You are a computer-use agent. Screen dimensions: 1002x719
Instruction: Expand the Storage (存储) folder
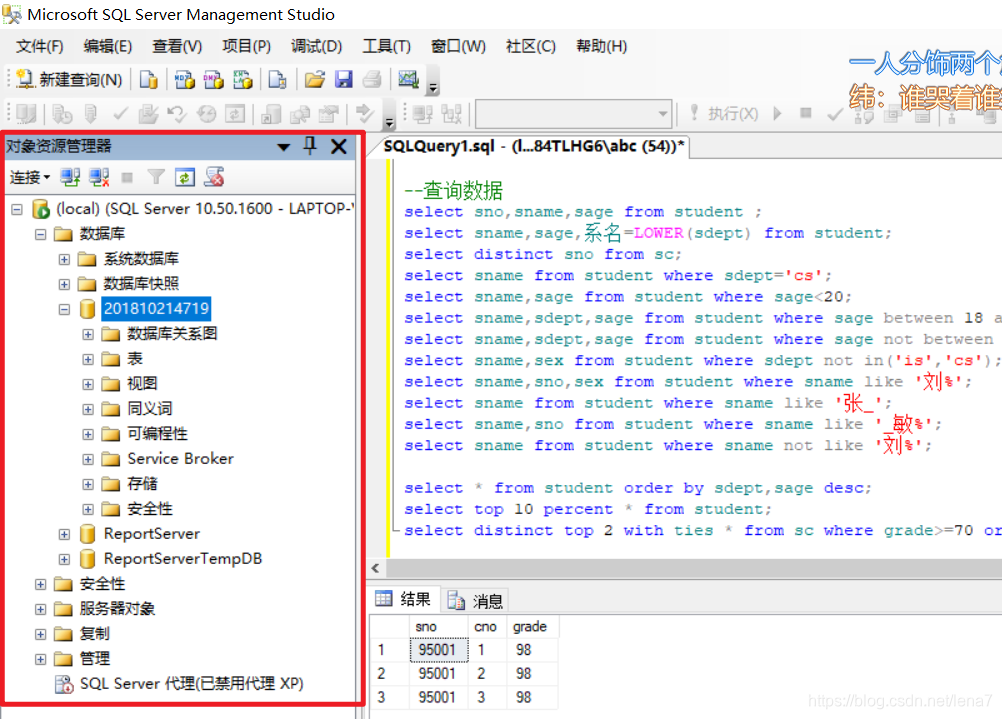pyautogui.click(x=88, y=484)
